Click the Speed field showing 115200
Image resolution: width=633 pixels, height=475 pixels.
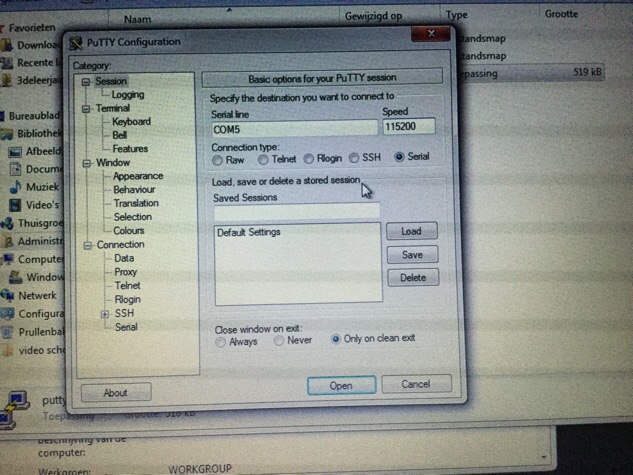409,126
